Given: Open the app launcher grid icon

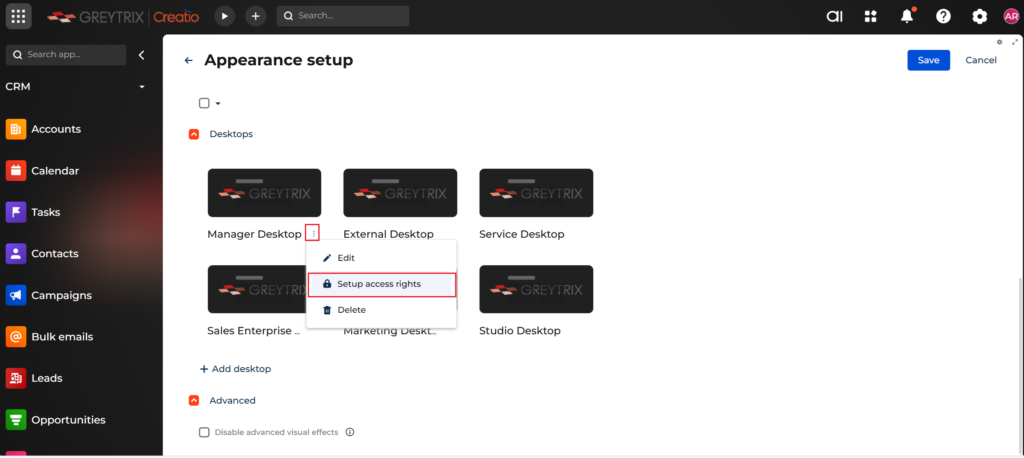Looking at the screenshot, I should (x=19, y=16).
